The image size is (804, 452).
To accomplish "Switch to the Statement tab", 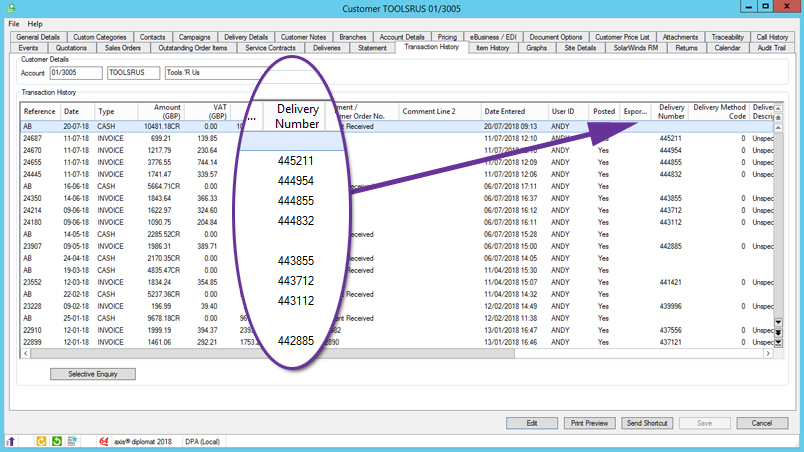I will pos(372,48).
